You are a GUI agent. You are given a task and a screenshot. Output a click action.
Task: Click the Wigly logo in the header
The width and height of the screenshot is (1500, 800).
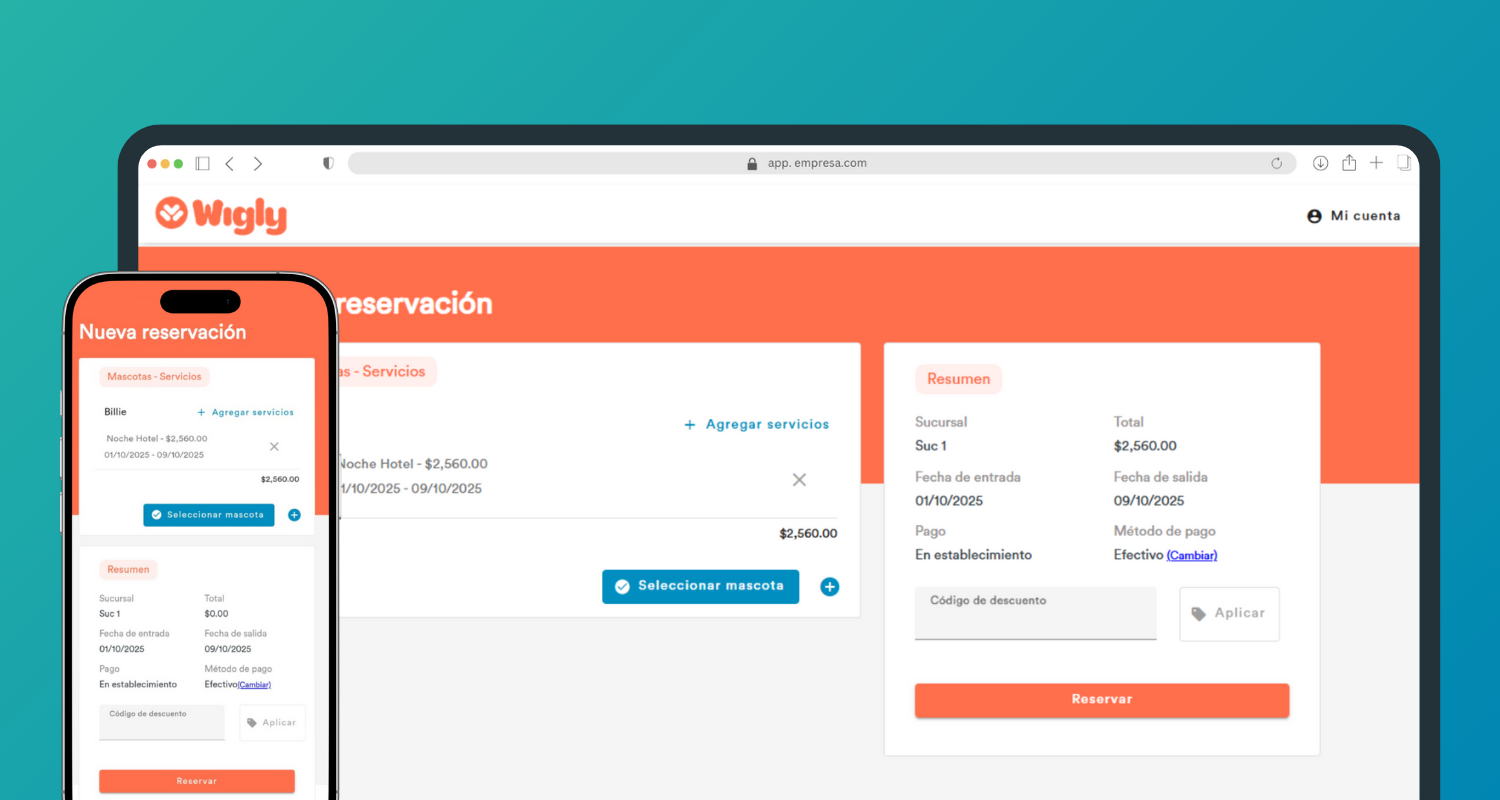tap(221, 215)
